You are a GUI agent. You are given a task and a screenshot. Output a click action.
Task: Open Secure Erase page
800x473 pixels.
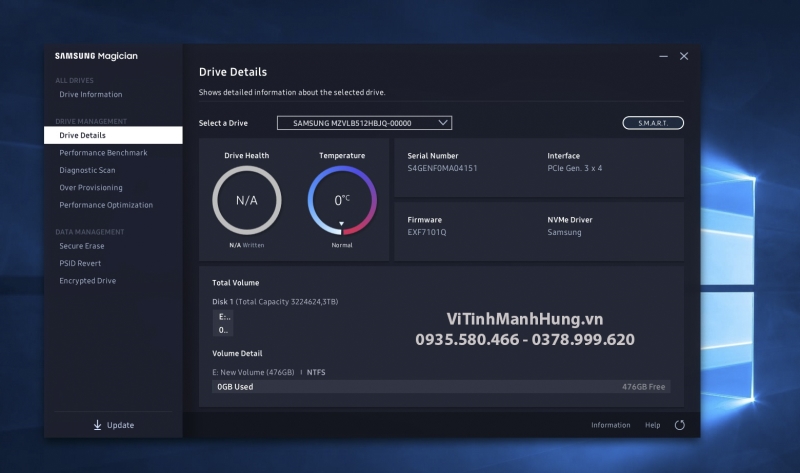pyautogui.click(x=82, y=246)
